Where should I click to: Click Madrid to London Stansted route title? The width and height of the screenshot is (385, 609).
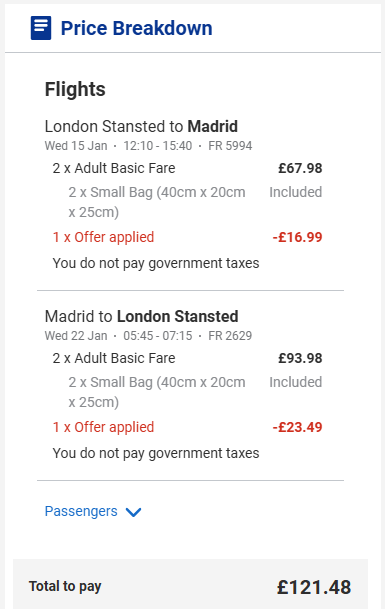141,317
